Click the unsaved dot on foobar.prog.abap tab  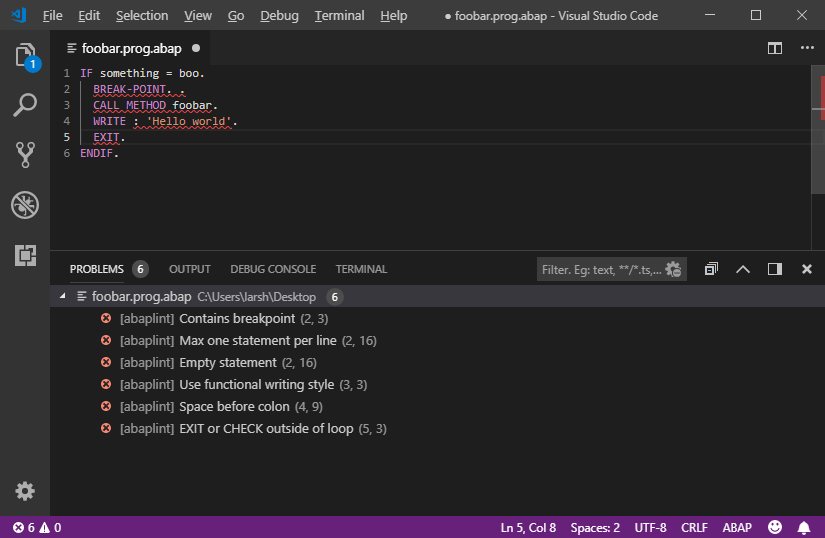(196, 48)
